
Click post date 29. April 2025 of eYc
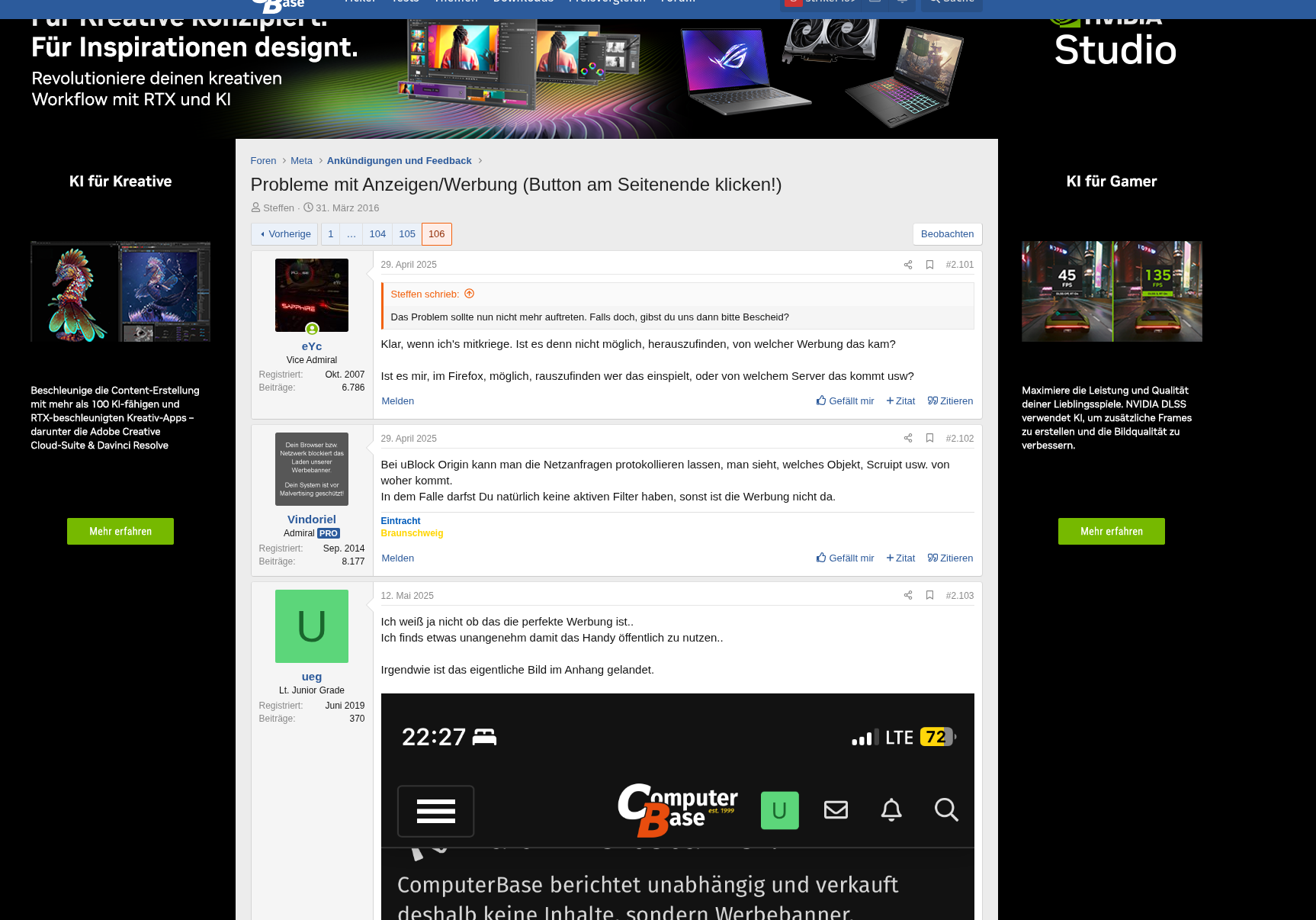pyautogui.click(x=409, y=265)
